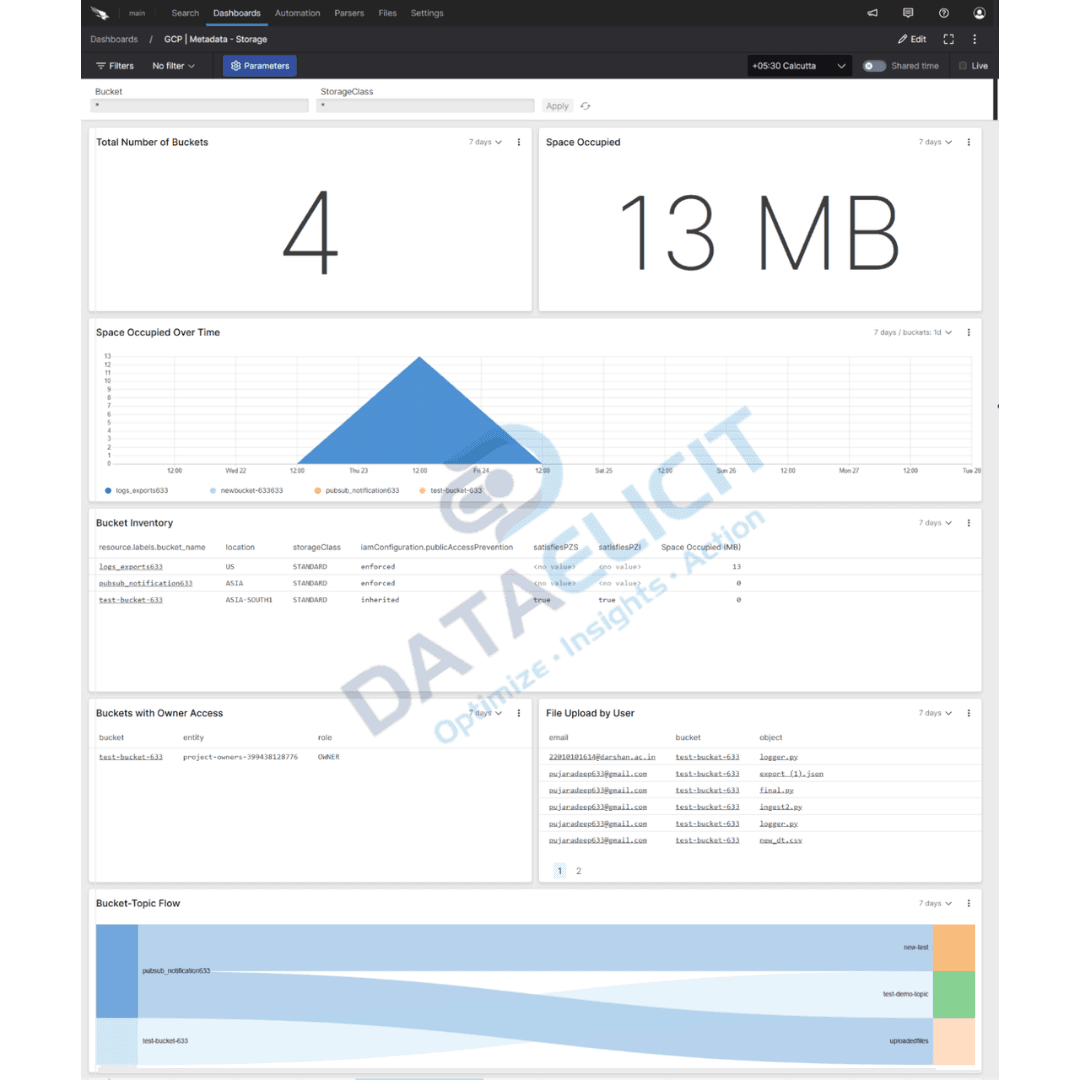Open the Humio logo in the navbar
The width and height of the screenshot is (1080, 1080).
coord(97,13)
